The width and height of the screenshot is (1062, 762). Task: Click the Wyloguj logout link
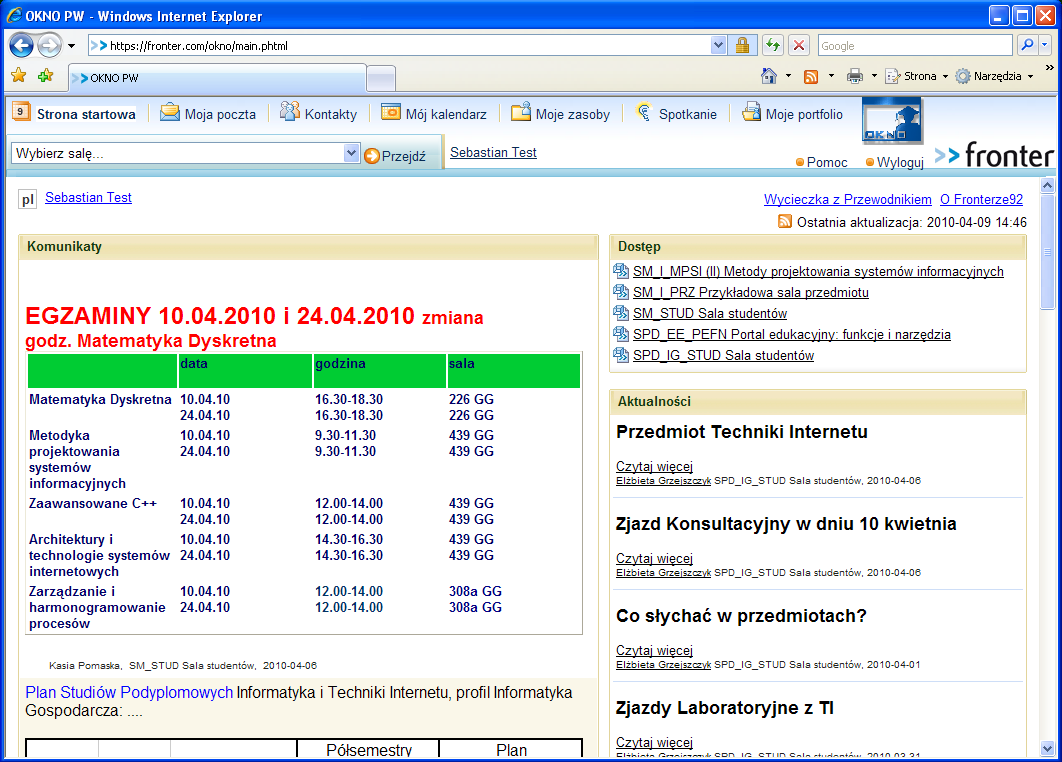tap(895, 162)
